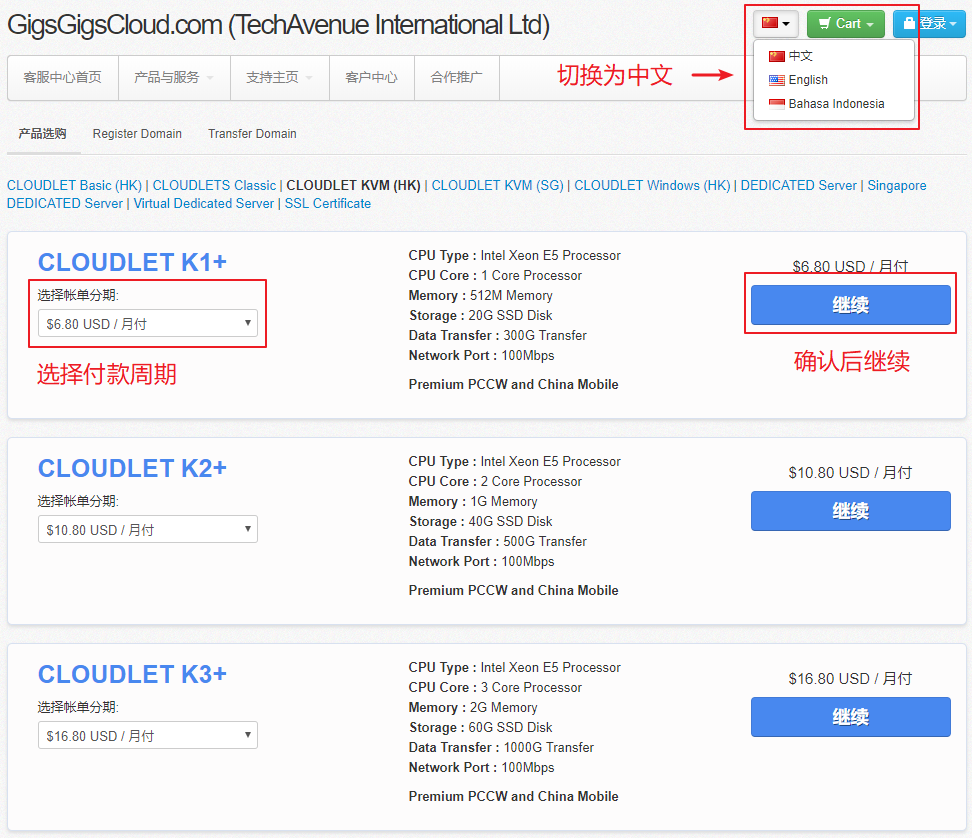Viewport: 972px width, 838px height.
Task: Click the China flag icon beside 中文
Action: [777, 56]
